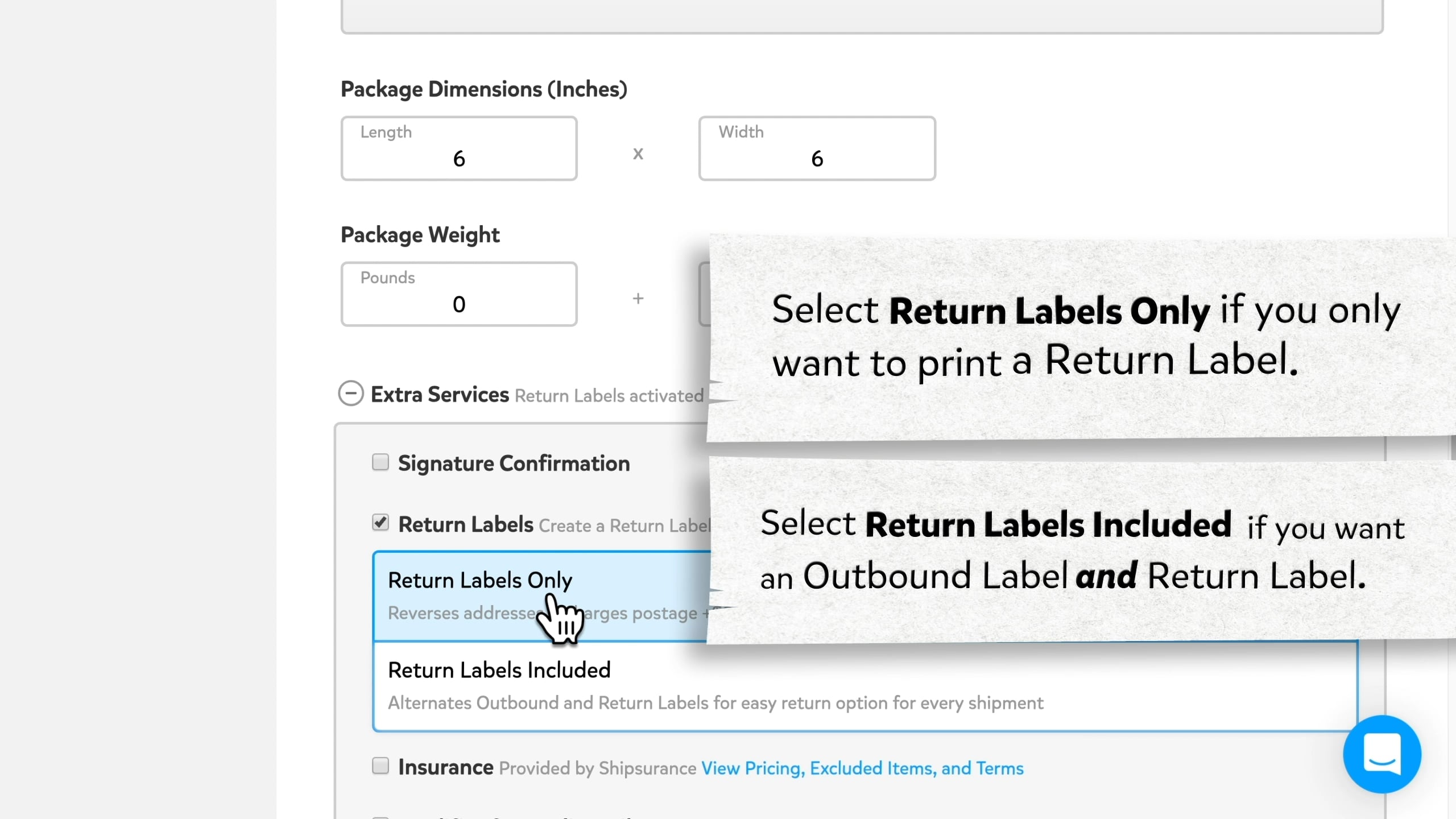
Task: Click the 'Return Labels activated' status text
Action: coord(609,396)
